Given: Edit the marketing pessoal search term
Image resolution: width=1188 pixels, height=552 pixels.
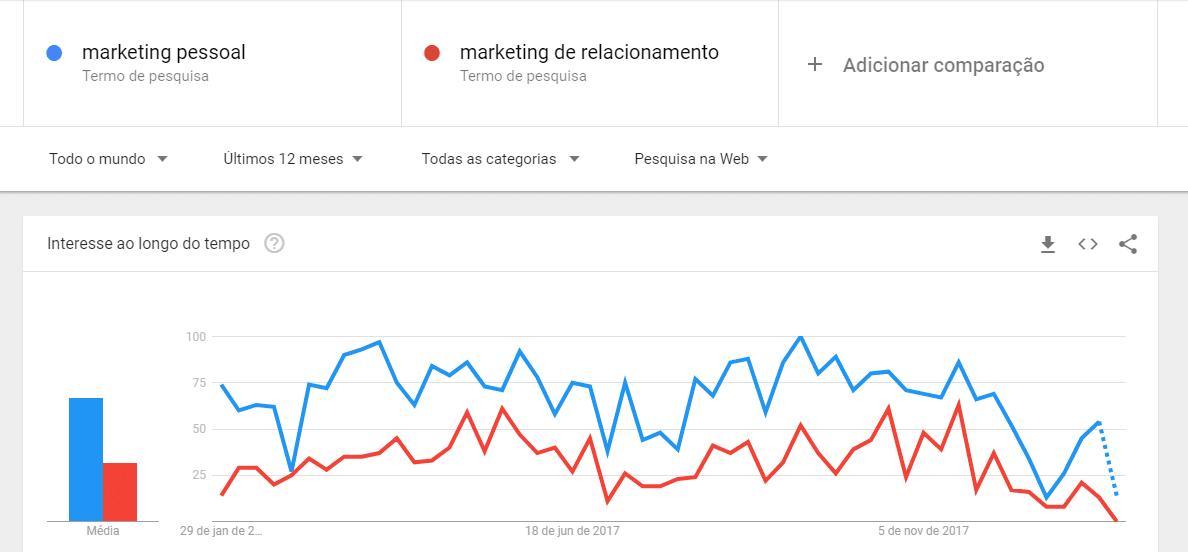Looking at the screenshot, I should (x=164, y=53).
